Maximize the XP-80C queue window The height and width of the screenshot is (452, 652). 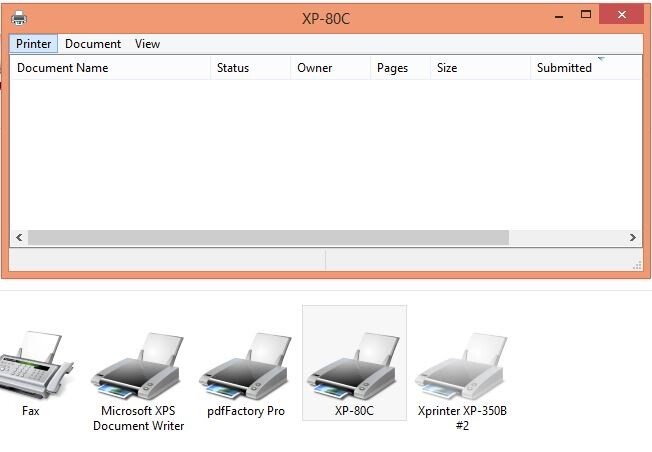pyautogui.click(x=585, y=15)
